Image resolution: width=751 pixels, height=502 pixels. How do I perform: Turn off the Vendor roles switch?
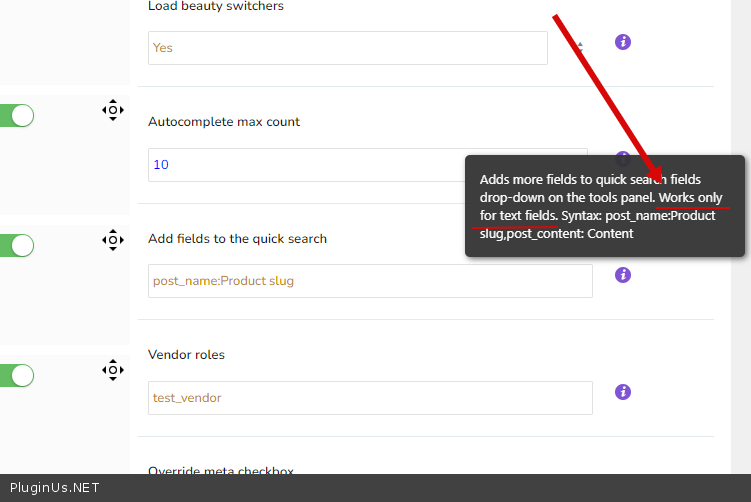(17, 375)
